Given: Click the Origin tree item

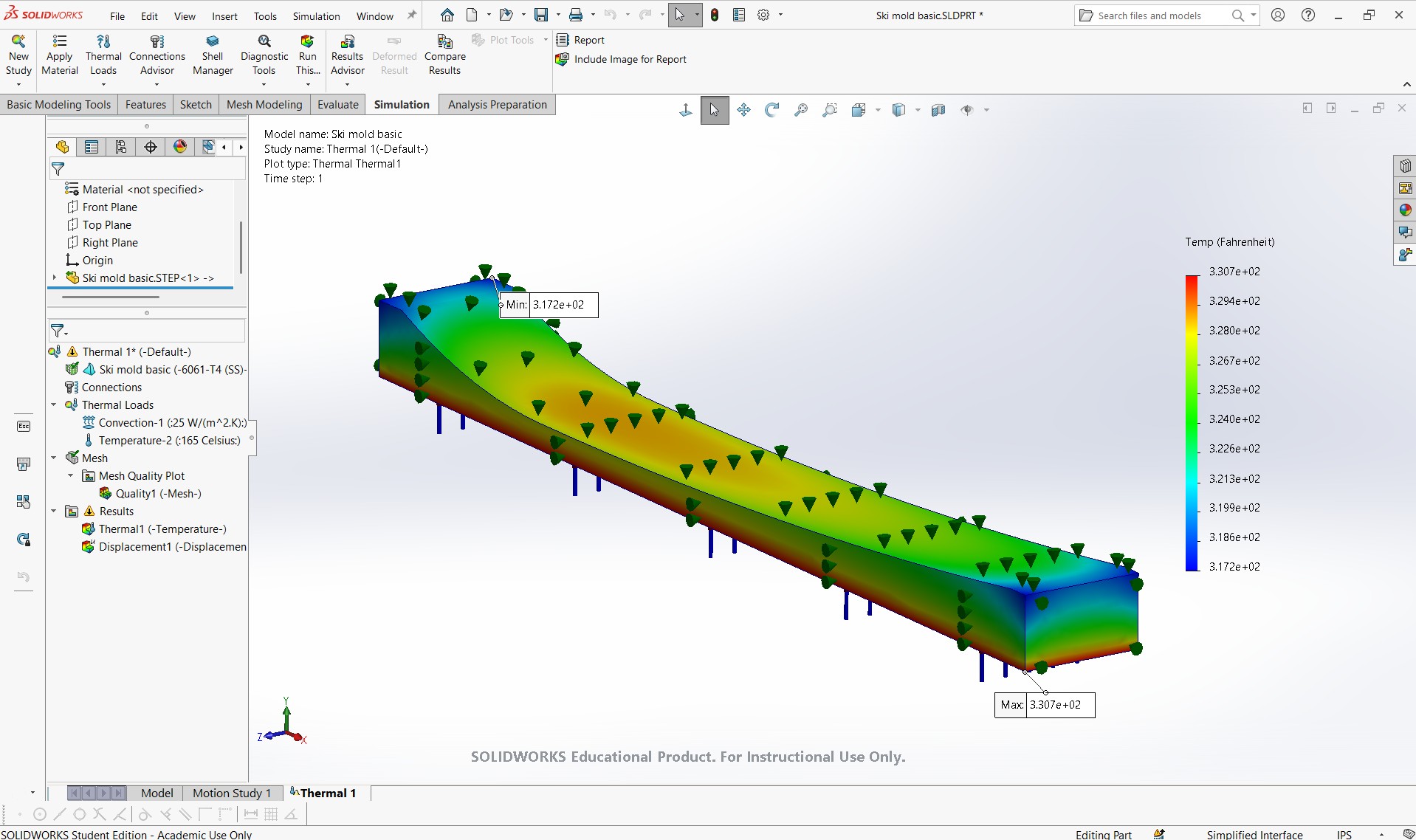Looking at the screenshot, I should [x=89, y=260].
